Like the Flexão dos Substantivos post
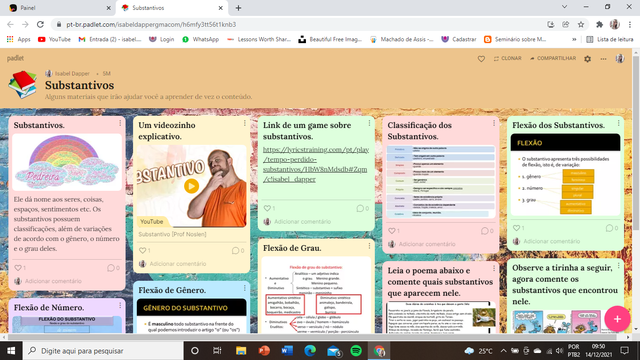The image size is (640, 360). [516, 228]
